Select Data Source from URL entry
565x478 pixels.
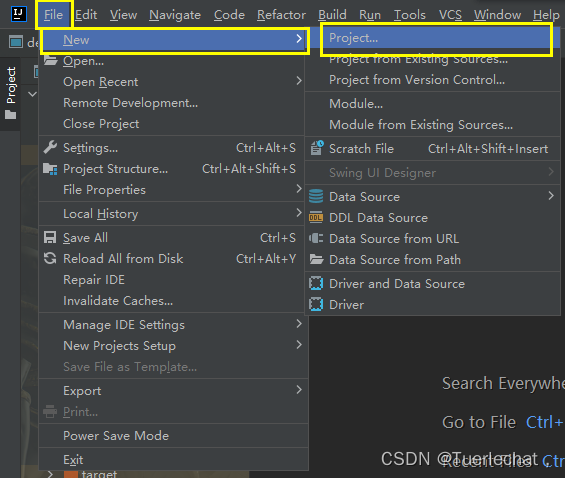tap(432, 238)
